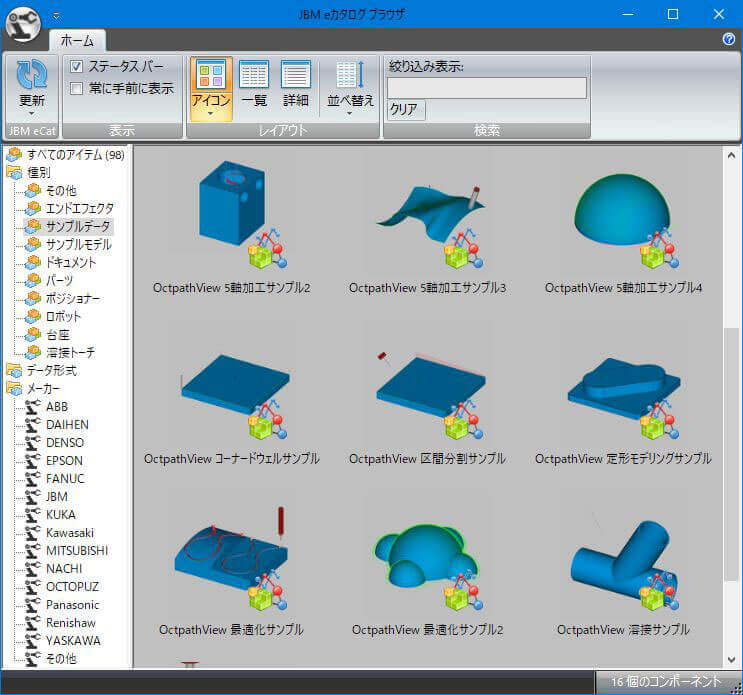Select the ロボット category icon in tree

click(34, 316)
